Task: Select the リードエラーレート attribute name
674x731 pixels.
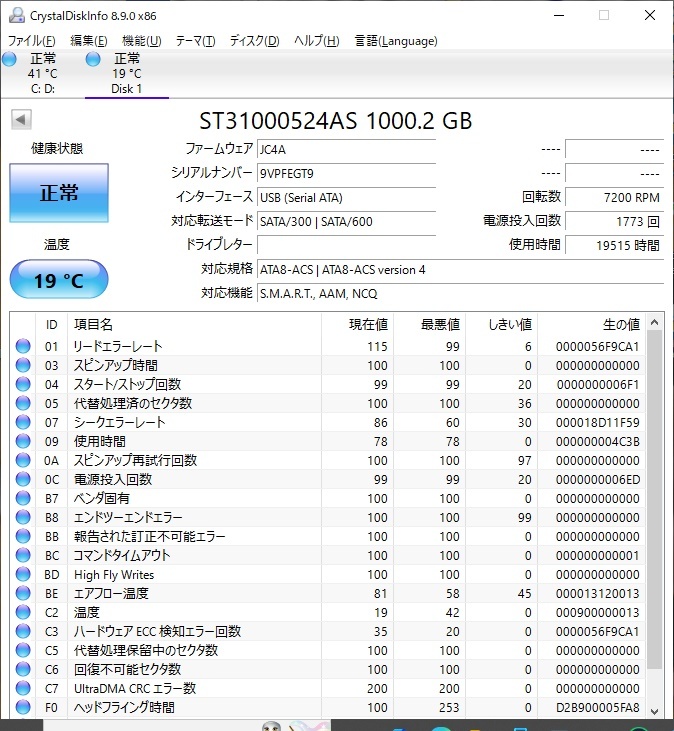Action: (x=118, y=346)
